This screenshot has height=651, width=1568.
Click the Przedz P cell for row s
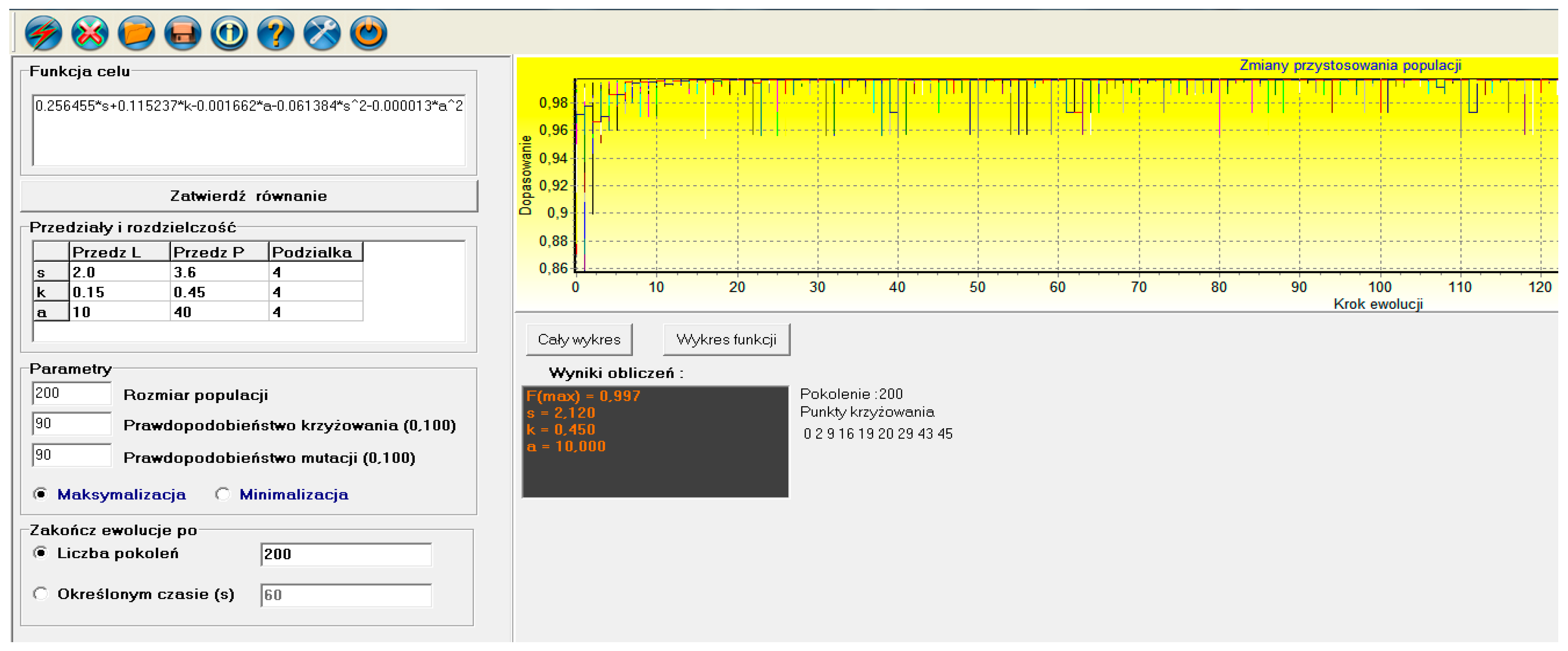point(219,272)
